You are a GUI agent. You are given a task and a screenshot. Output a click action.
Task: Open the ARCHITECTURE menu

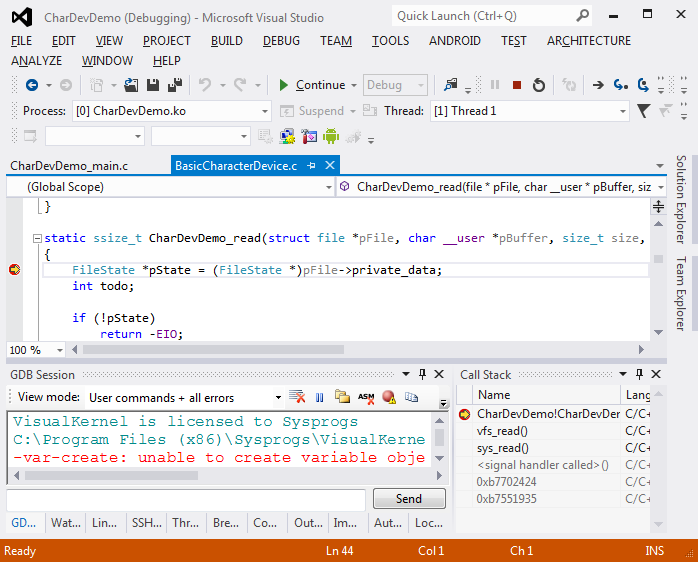tap(589, 41)
